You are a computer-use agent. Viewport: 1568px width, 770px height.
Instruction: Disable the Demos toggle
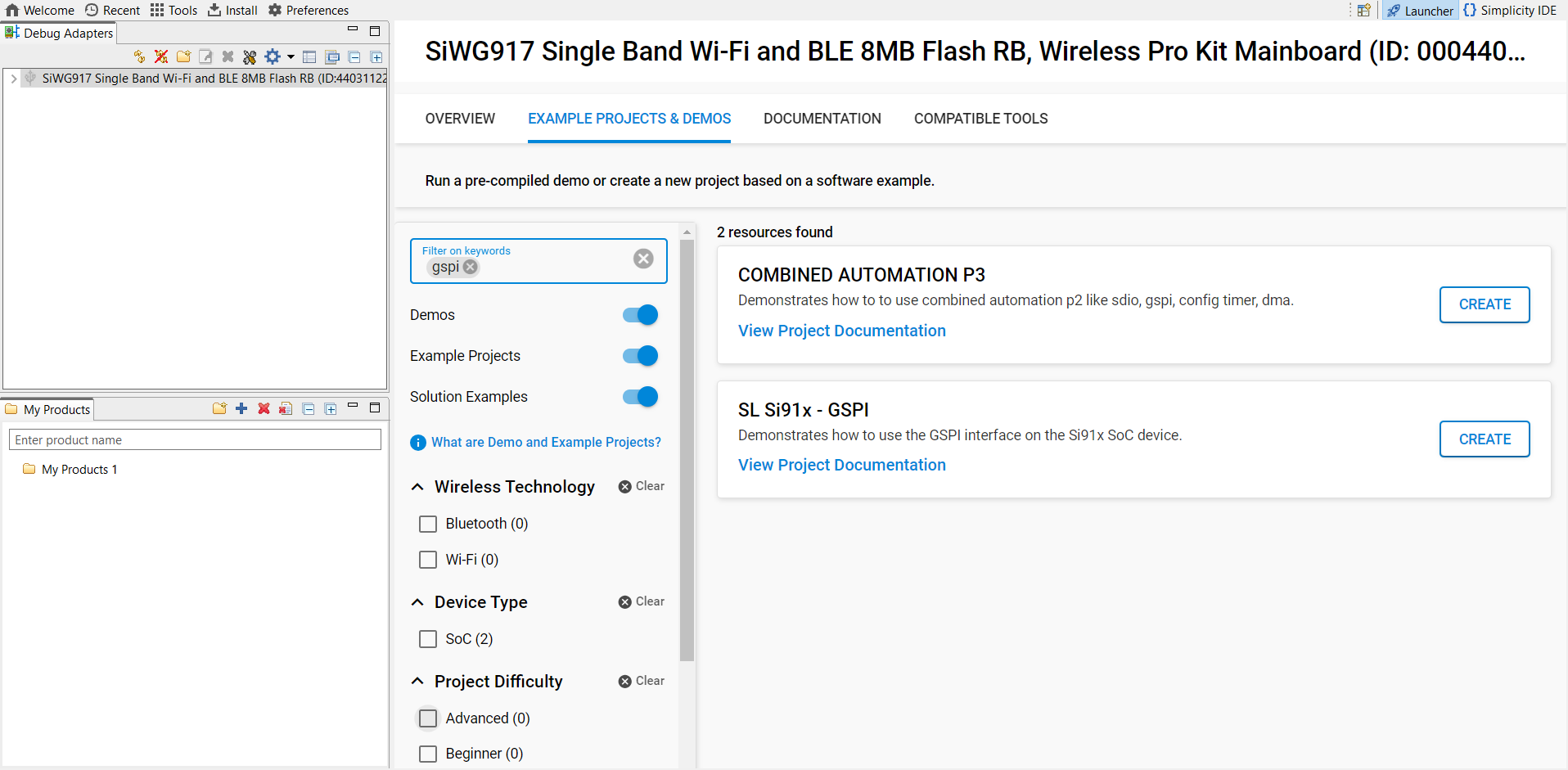pyautogui.click(x=639, y=314)
